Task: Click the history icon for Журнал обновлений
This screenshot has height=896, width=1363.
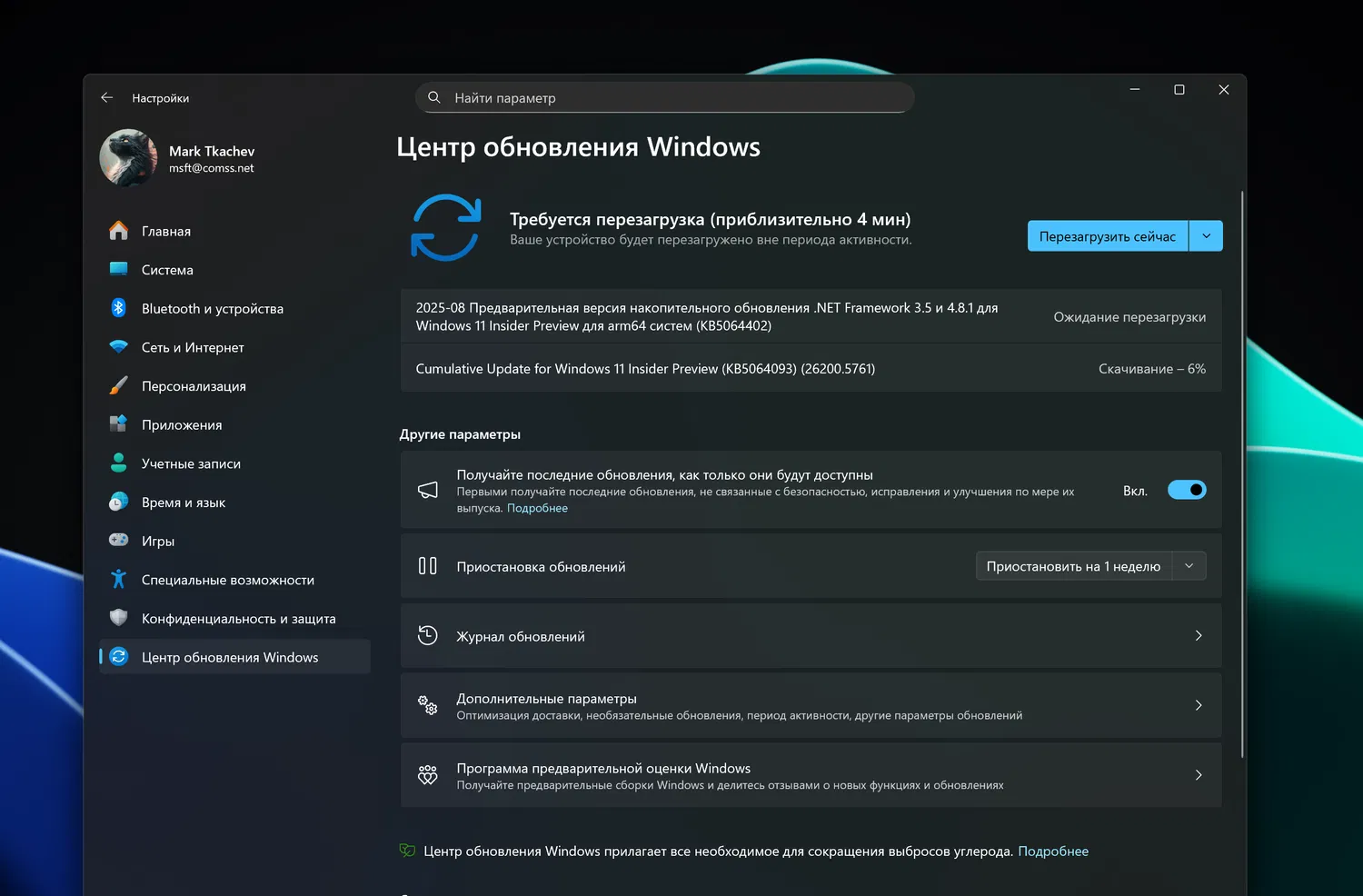Action: [428, 635]
